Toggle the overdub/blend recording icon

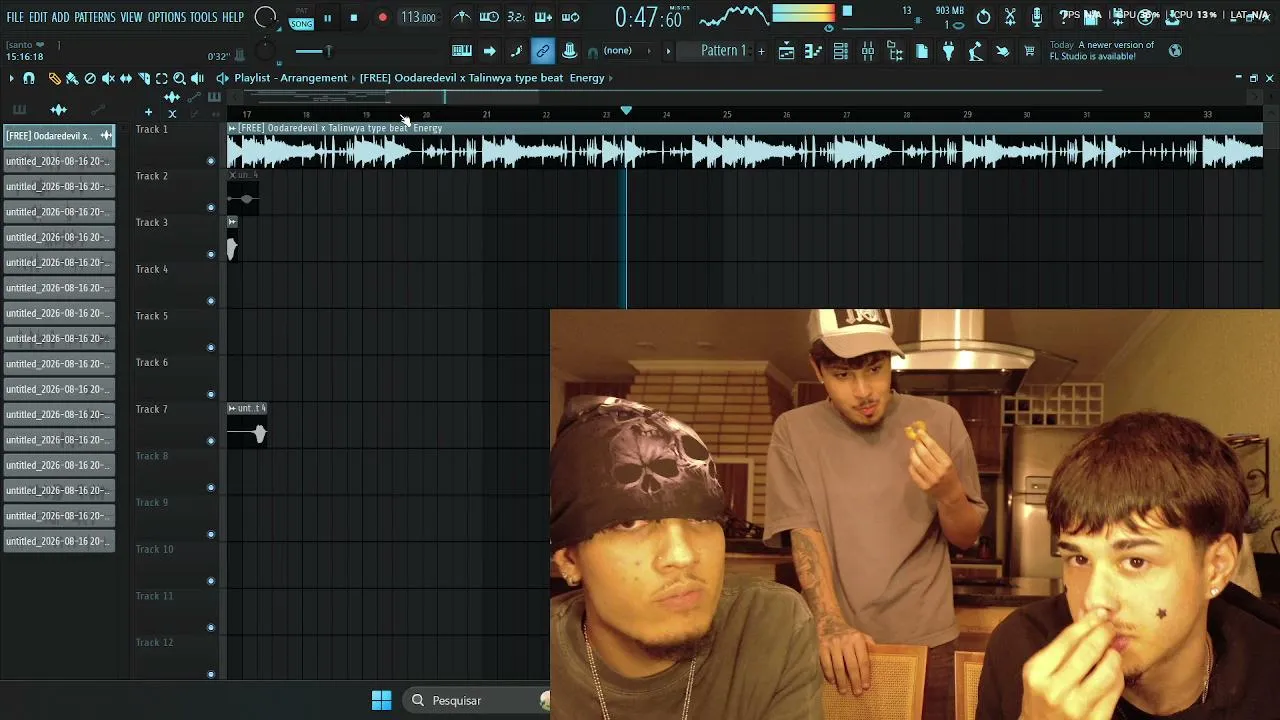543,17
